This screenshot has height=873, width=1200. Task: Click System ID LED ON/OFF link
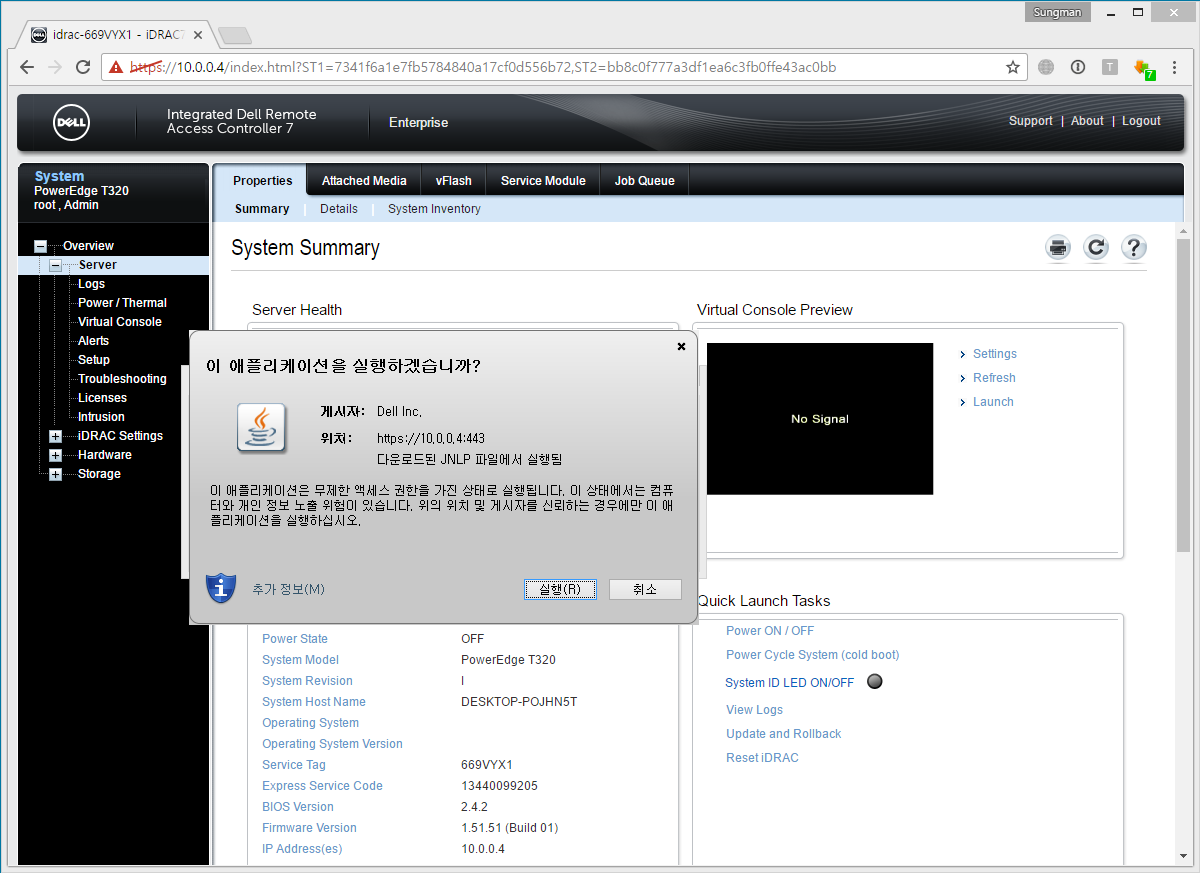790,683
